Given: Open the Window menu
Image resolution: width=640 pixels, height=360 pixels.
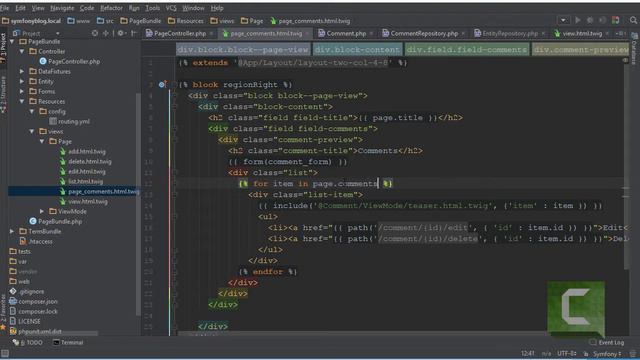Looking at the screenshot, I should 193,8.
